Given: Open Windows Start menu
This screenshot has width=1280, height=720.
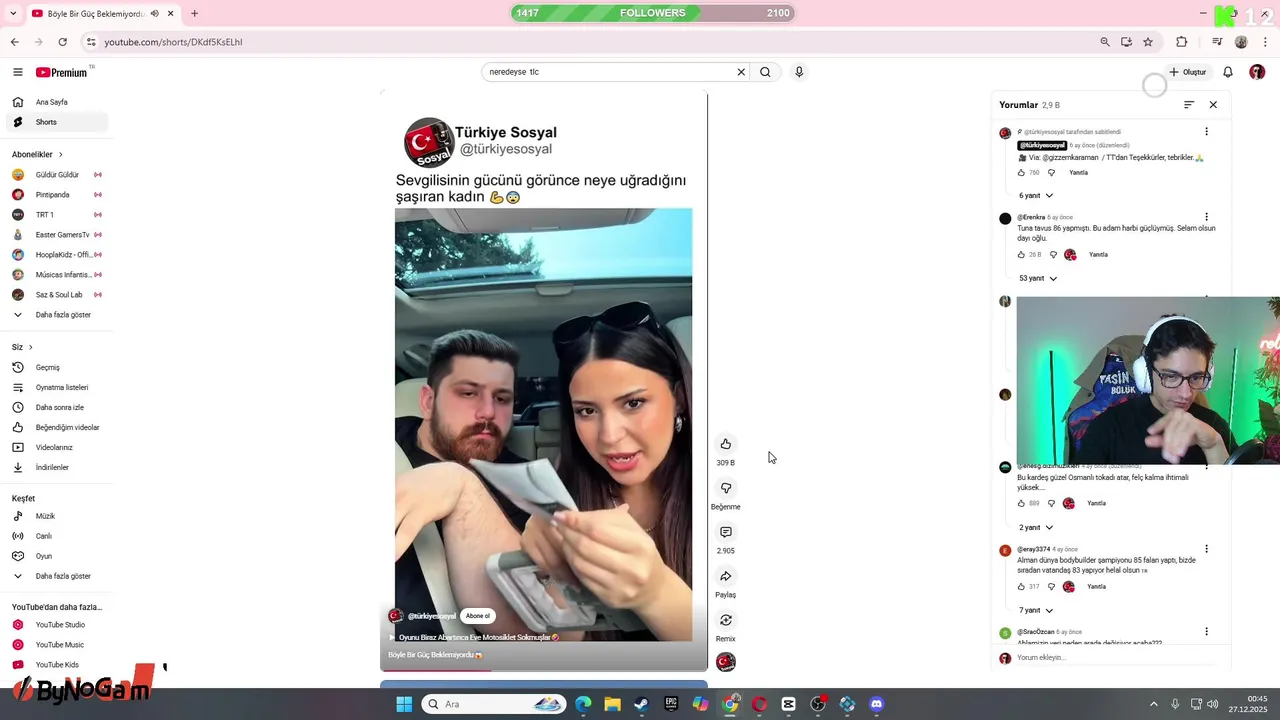Looking at the screenshot, I should tap(404, 704).
